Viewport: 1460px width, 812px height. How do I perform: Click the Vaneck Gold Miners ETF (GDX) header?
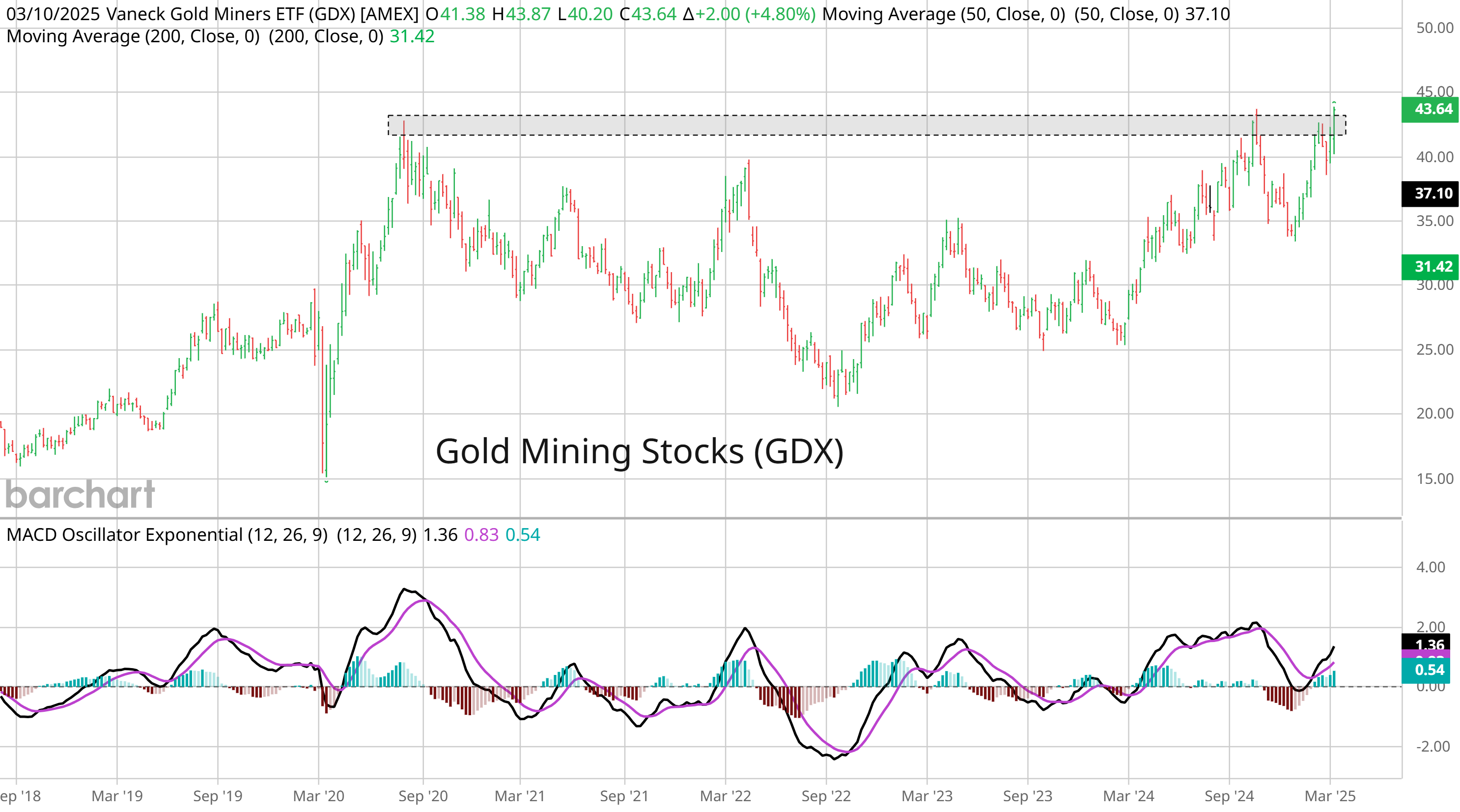(262, 14)
